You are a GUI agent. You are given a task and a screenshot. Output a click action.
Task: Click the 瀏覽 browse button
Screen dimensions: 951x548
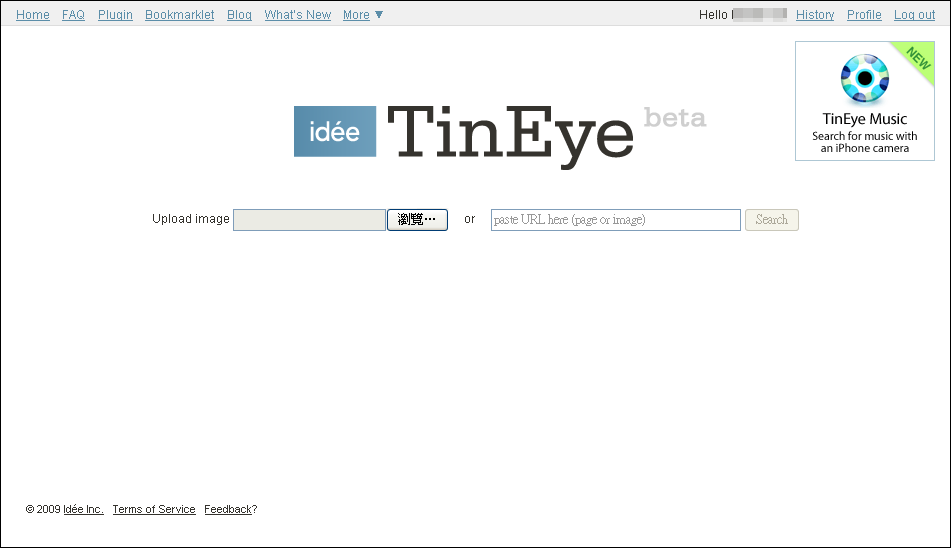pos(417,219)
